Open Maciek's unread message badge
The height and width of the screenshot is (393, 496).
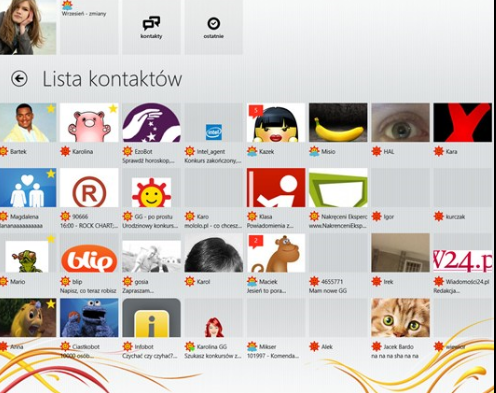click(256, 242)
